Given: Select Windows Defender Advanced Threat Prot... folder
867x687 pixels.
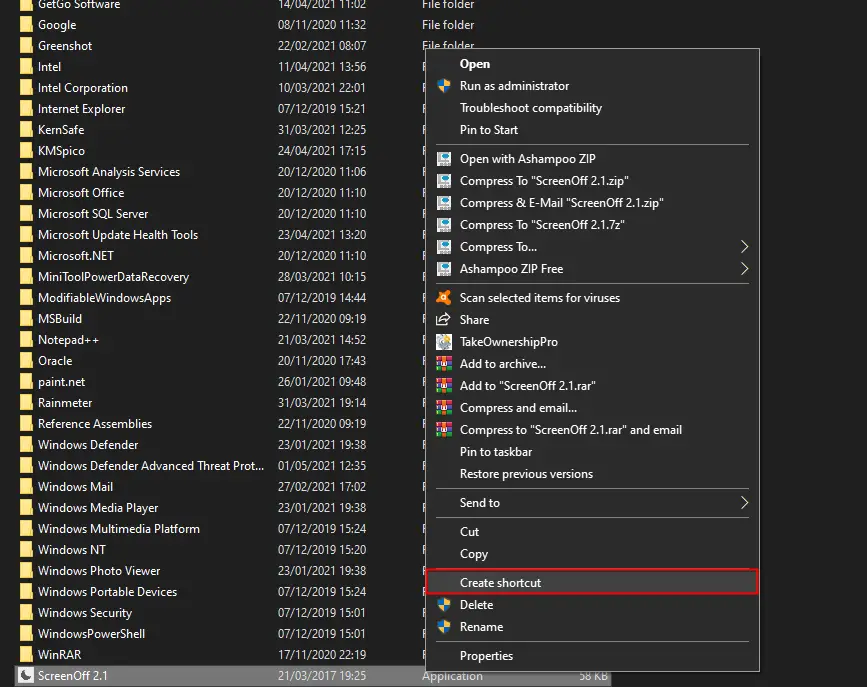Looking at the screenshot, I should pyautogui.click(x=151, y=466).
